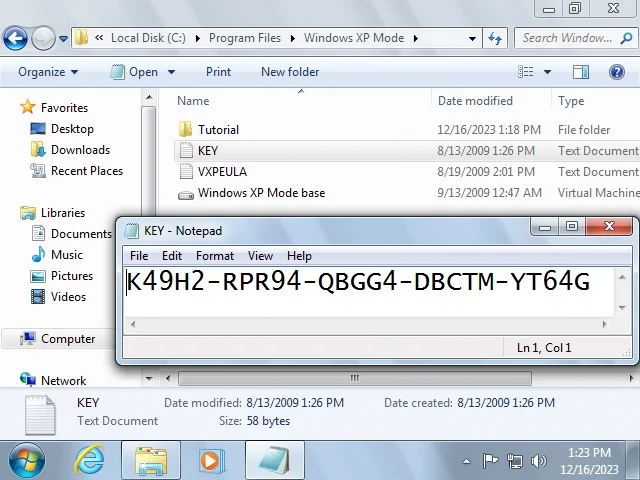Expand arrow after Local Disk (C:) breadcrumb

click(x=198, y=38)
